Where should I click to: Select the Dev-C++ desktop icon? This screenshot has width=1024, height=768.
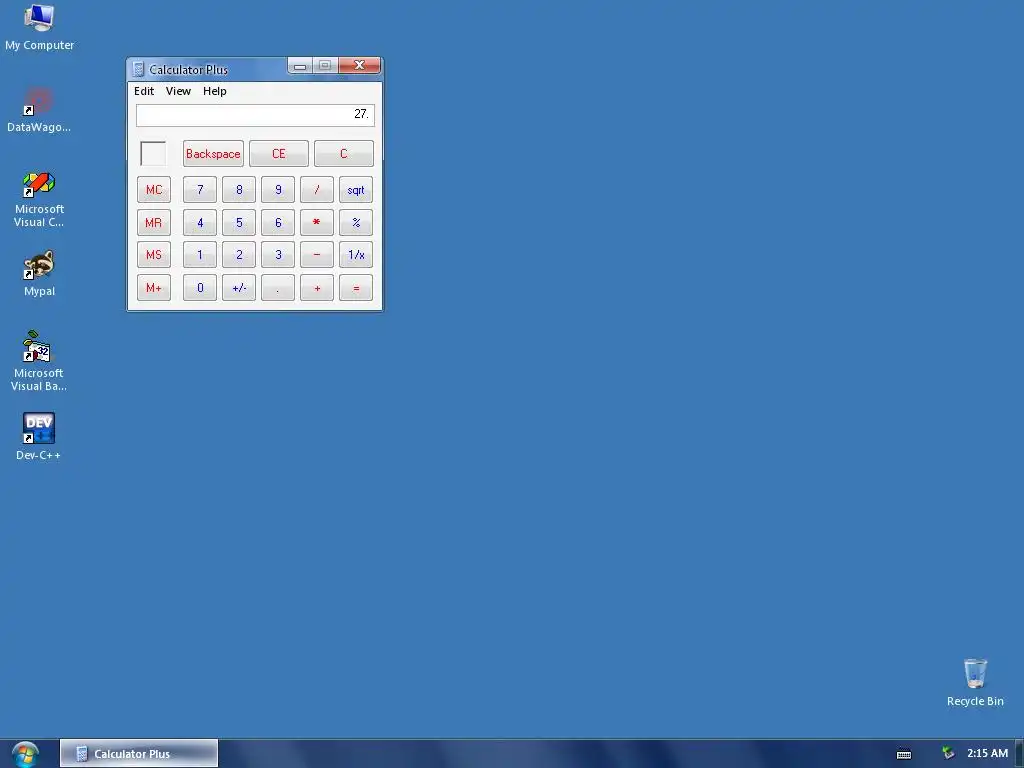[x=39, y=436]
